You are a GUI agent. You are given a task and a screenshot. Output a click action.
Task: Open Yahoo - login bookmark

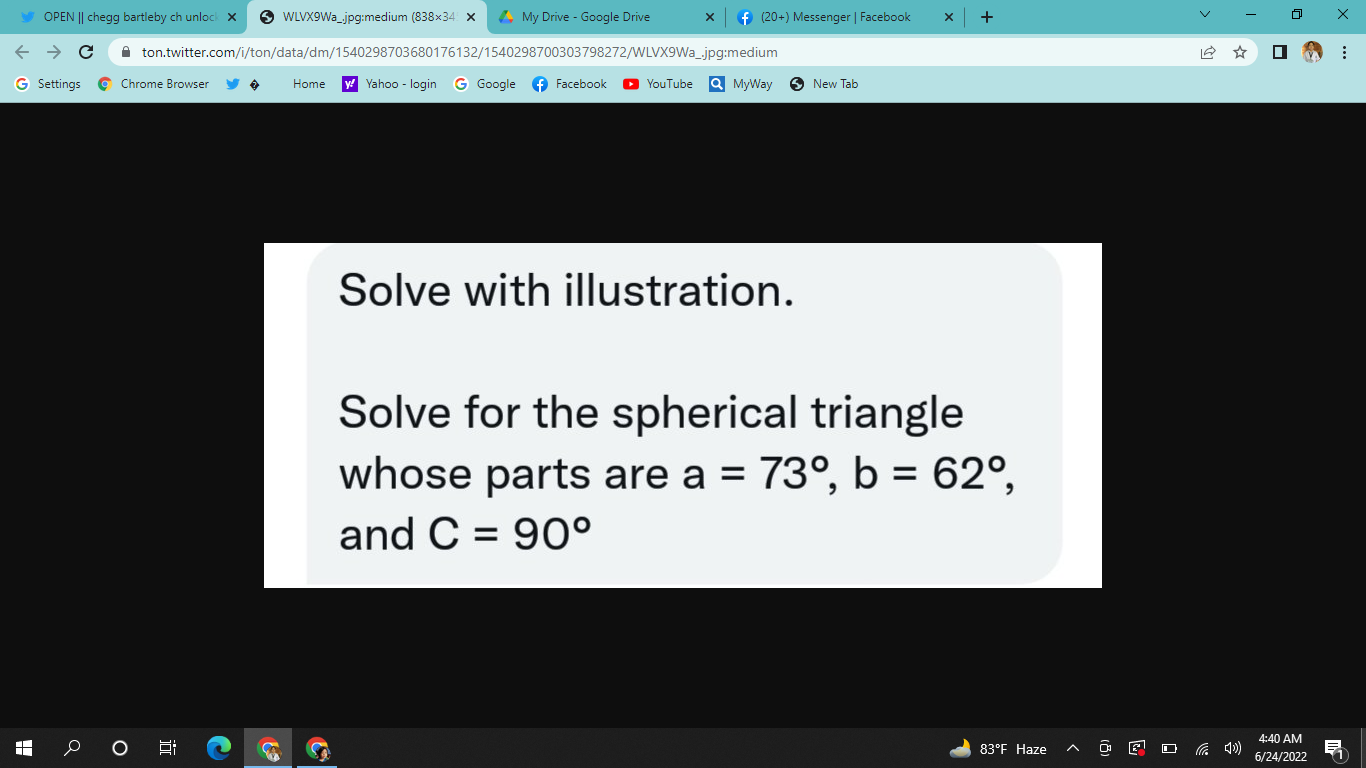tap(390, 84)
